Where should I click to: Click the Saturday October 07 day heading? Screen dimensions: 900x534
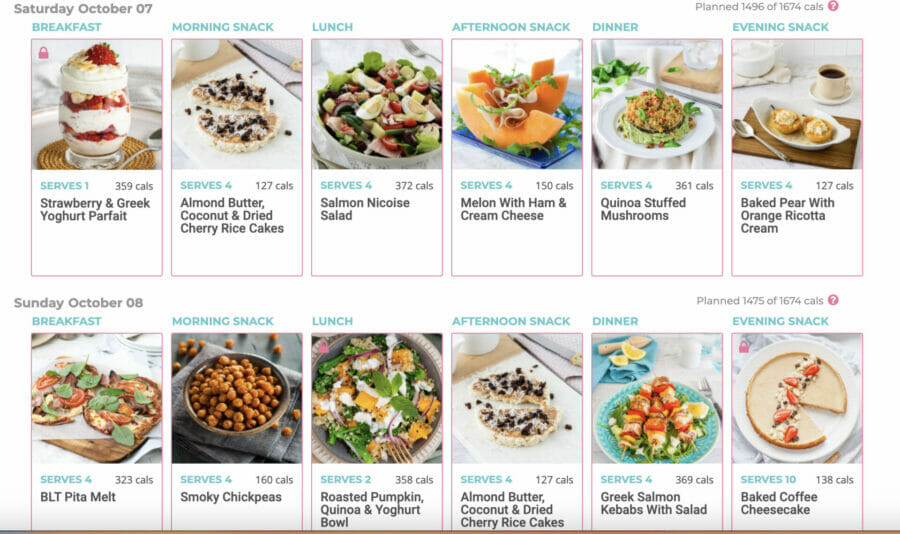[83, 9]
